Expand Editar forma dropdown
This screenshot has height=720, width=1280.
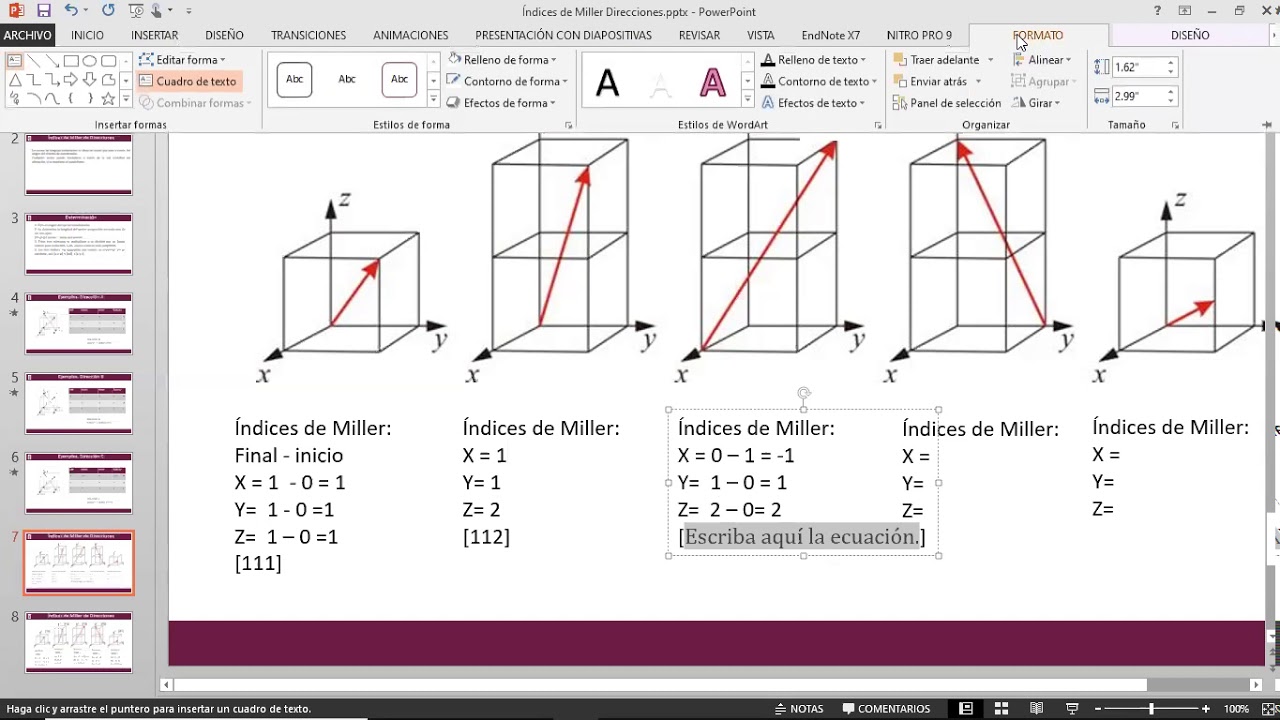click(x=223, y=60)
